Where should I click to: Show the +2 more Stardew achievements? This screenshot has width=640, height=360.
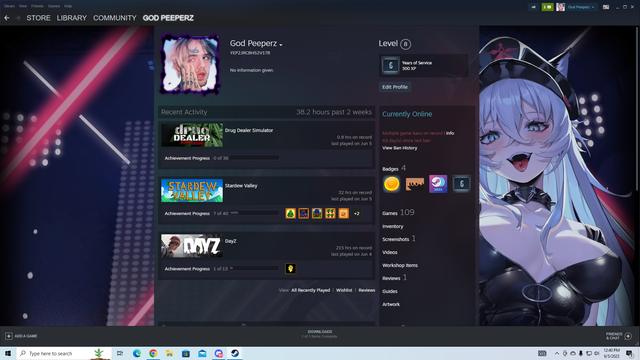[x=357, y=213]
